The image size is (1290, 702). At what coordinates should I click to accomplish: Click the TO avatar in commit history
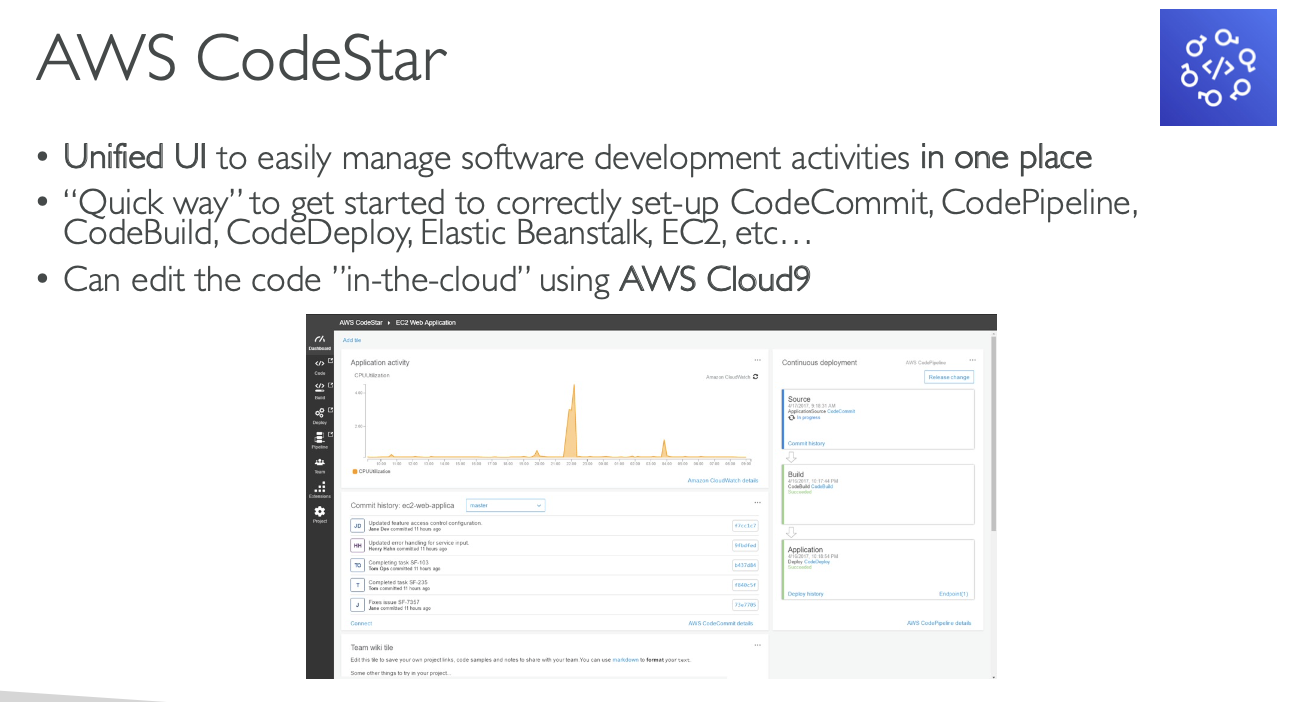pos(357,565)
